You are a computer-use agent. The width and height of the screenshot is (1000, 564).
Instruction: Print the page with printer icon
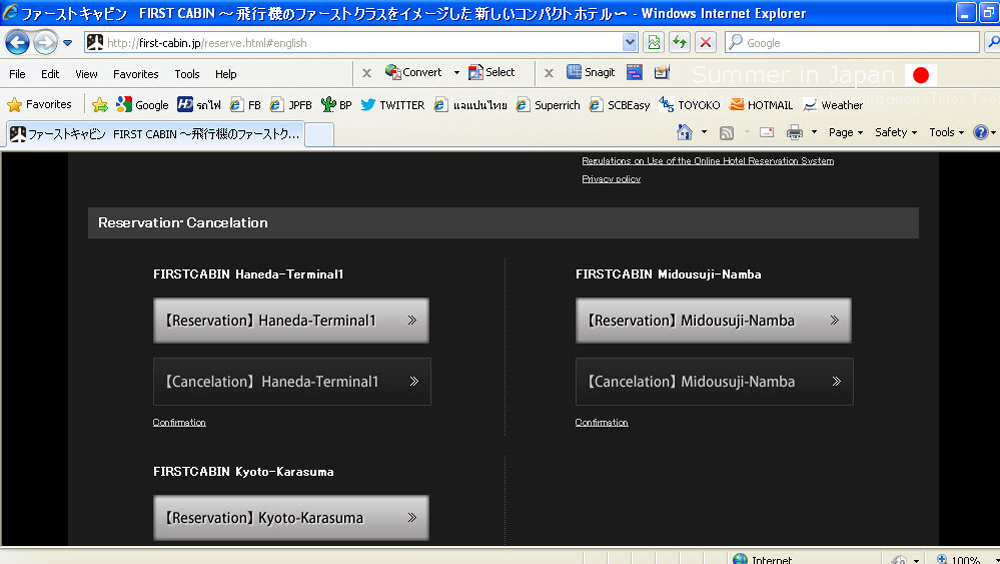coord(795,132)
